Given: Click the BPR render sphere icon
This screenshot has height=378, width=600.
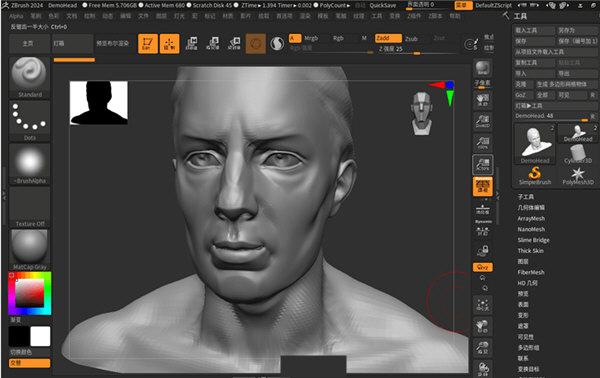Looking at the screenshot, I should tap(483, 68).
